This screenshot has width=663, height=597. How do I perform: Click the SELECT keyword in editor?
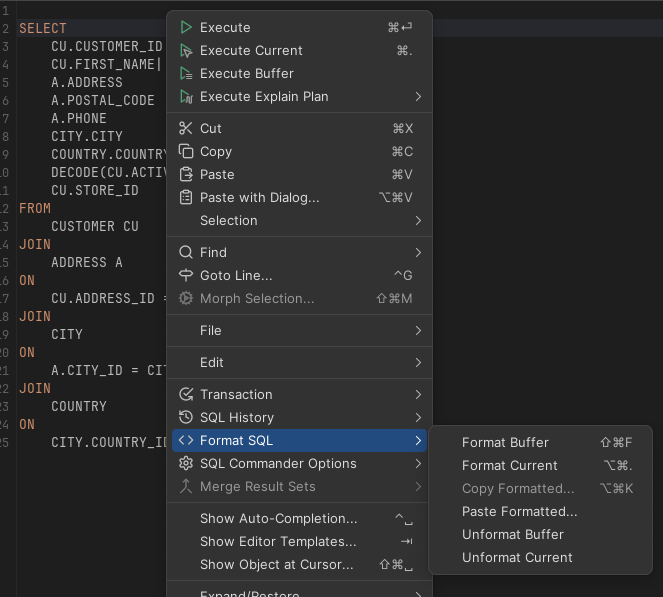click(43, 28)
